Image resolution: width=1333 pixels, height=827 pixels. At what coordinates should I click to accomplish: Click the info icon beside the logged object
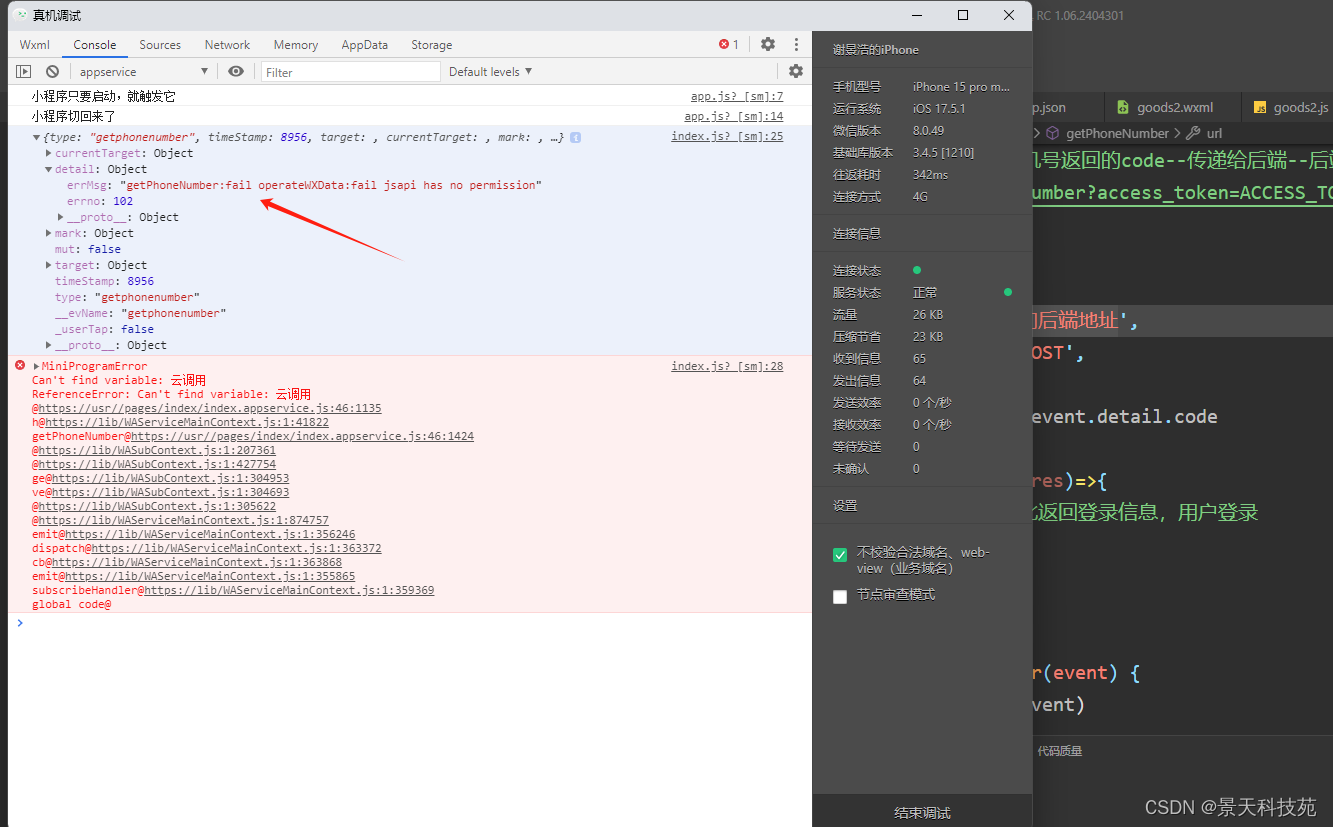pyautogui.click(x=575, y=137)
